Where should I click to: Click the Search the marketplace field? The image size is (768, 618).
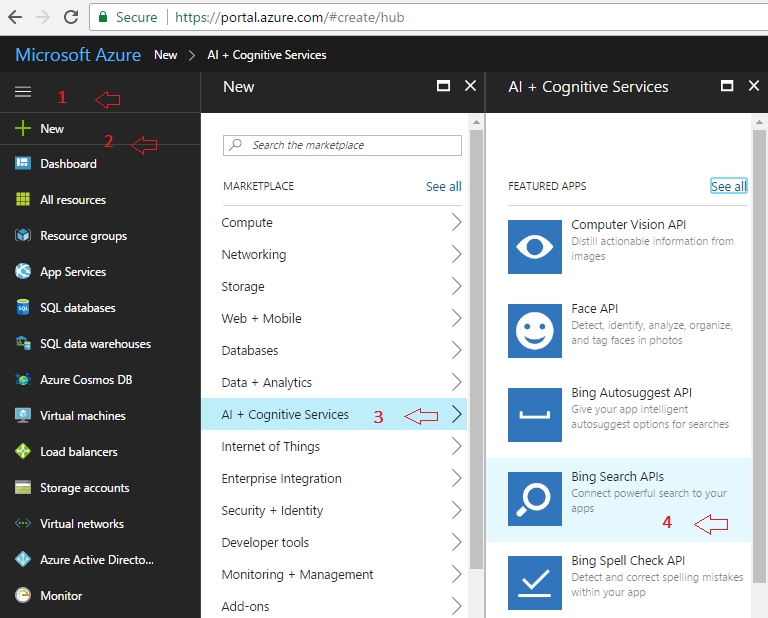coord(343,145)
